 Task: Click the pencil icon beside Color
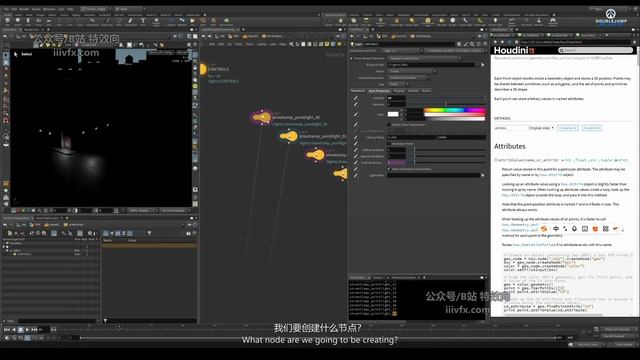pyautogui.click(x=356, y=114)
